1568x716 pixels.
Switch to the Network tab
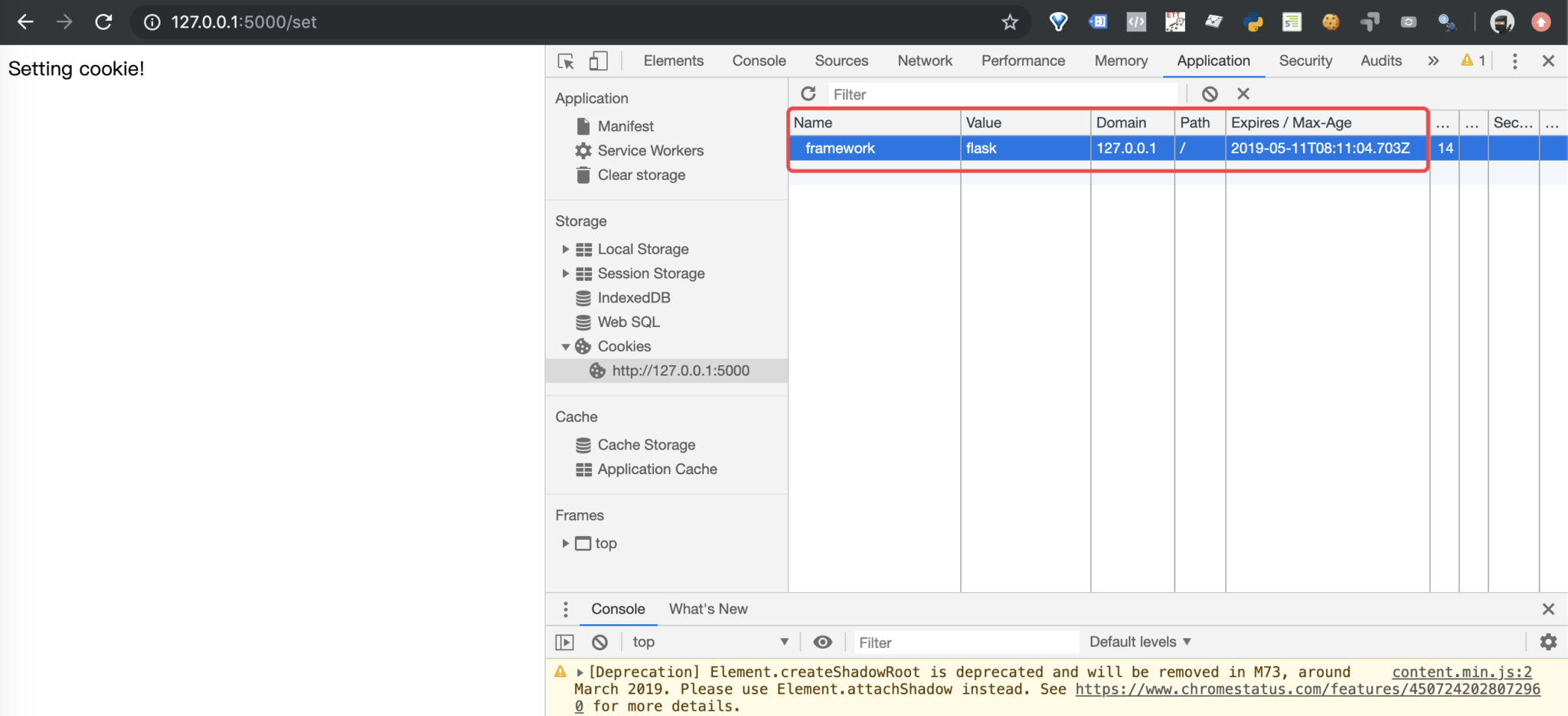925,60
